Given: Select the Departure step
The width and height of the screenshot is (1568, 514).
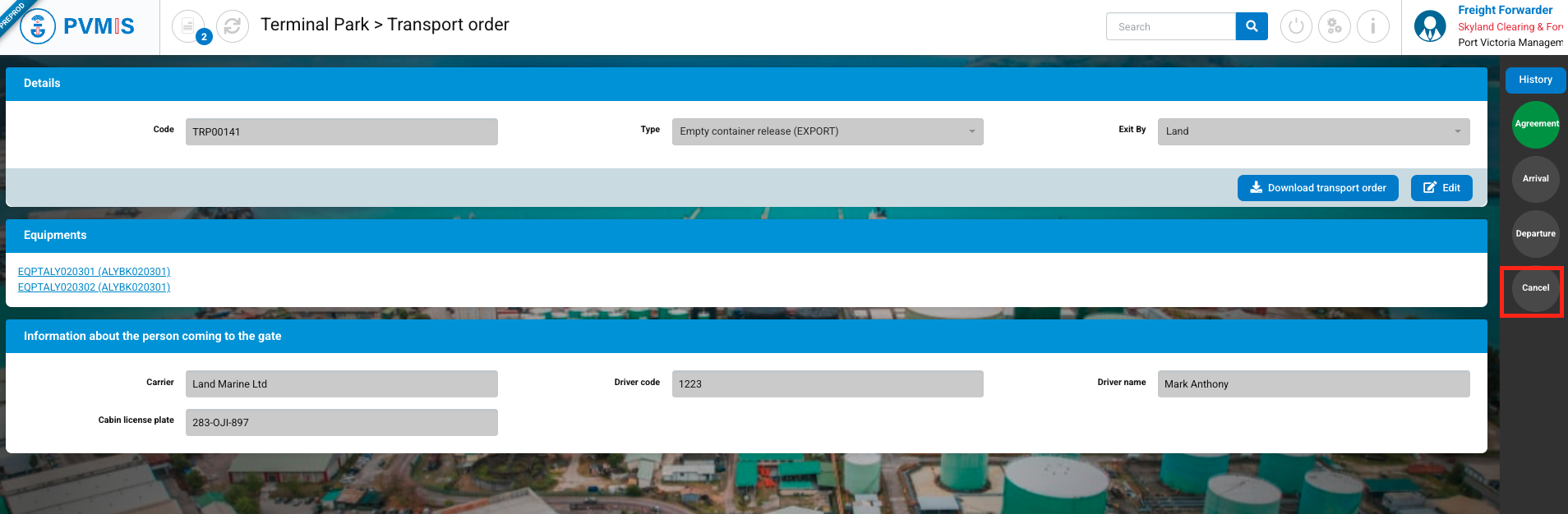Looking at the screenshot, I should (x=1535, y=234).
